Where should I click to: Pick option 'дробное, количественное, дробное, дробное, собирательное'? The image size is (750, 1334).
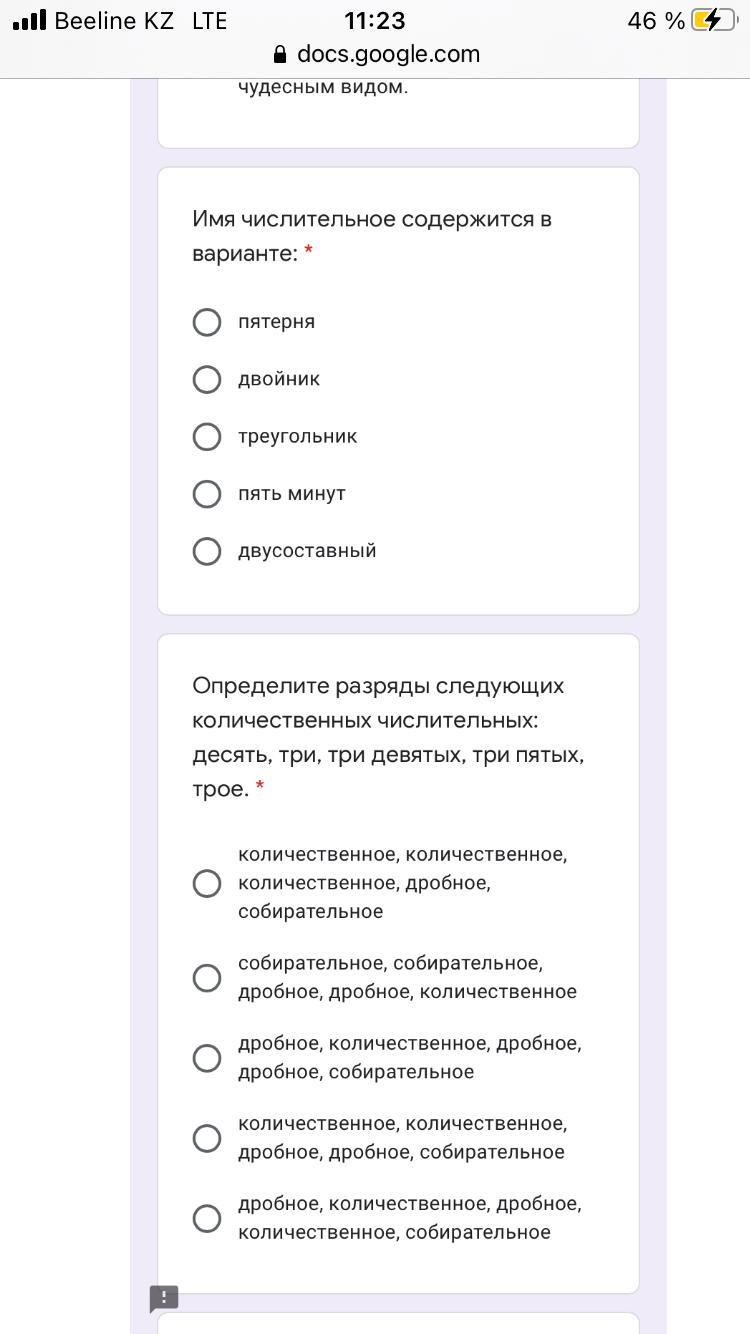(x=207, y=1058)
